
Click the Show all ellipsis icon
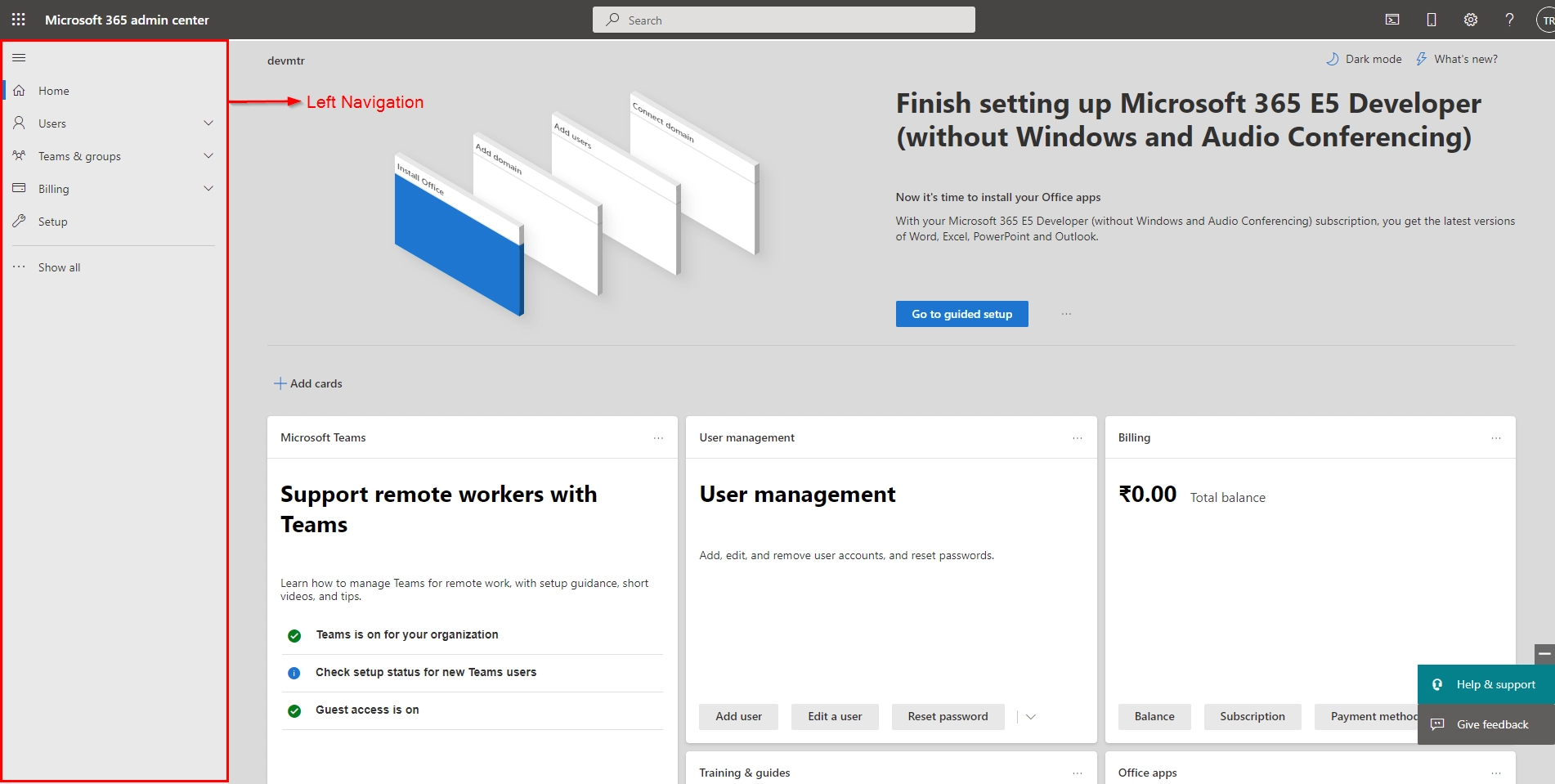19,267
